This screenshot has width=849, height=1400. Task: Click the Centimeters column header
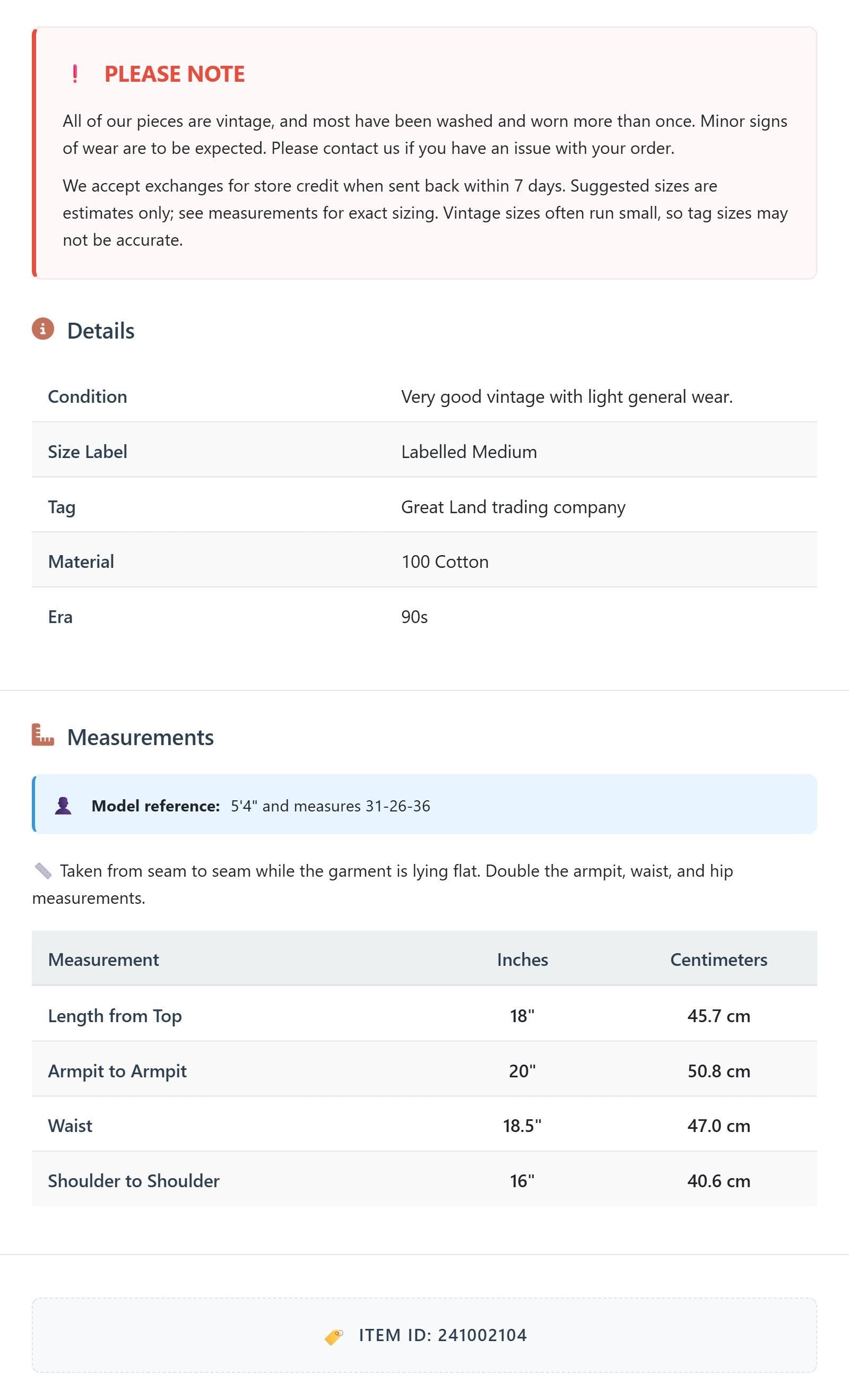click(719, 960)
